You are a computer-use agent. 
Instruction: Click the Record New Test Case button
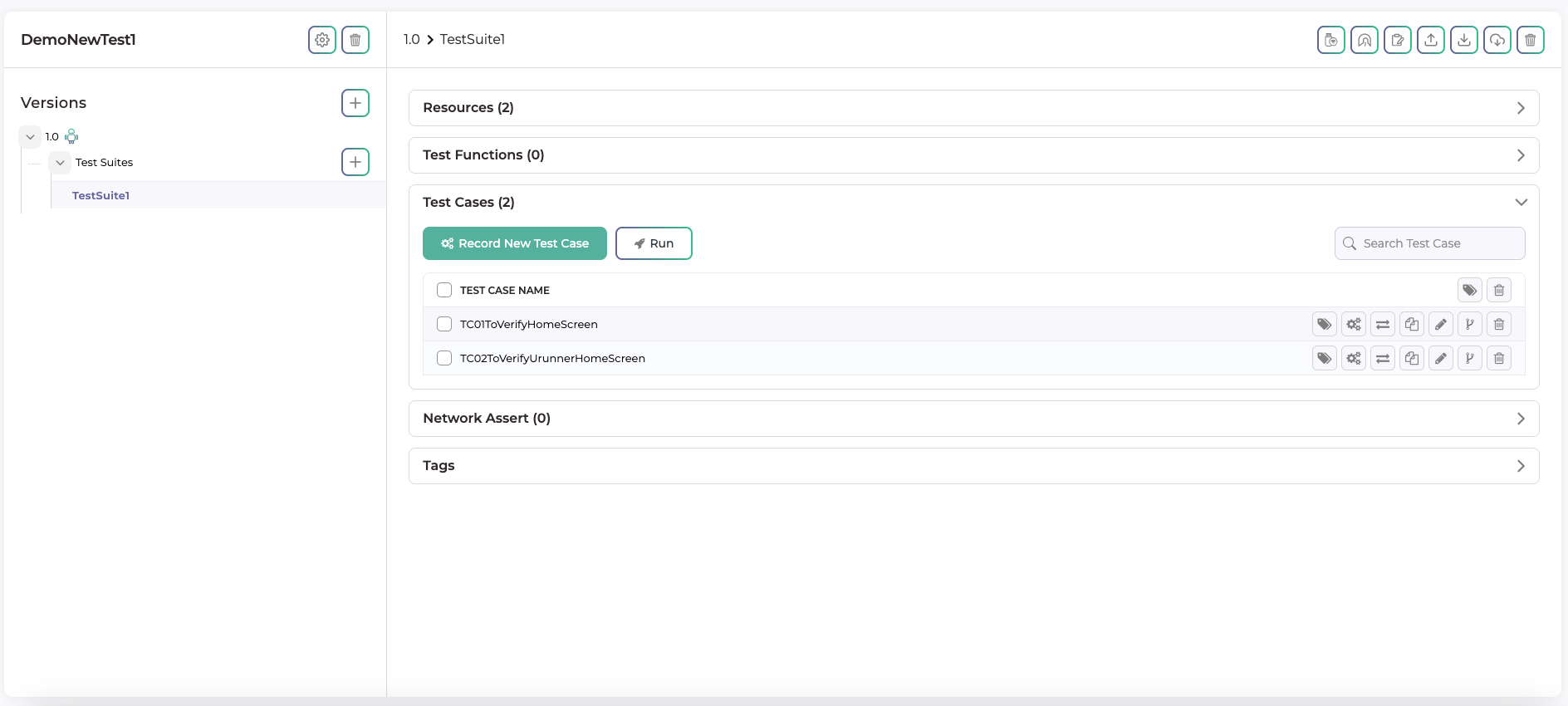pos(514,243)
